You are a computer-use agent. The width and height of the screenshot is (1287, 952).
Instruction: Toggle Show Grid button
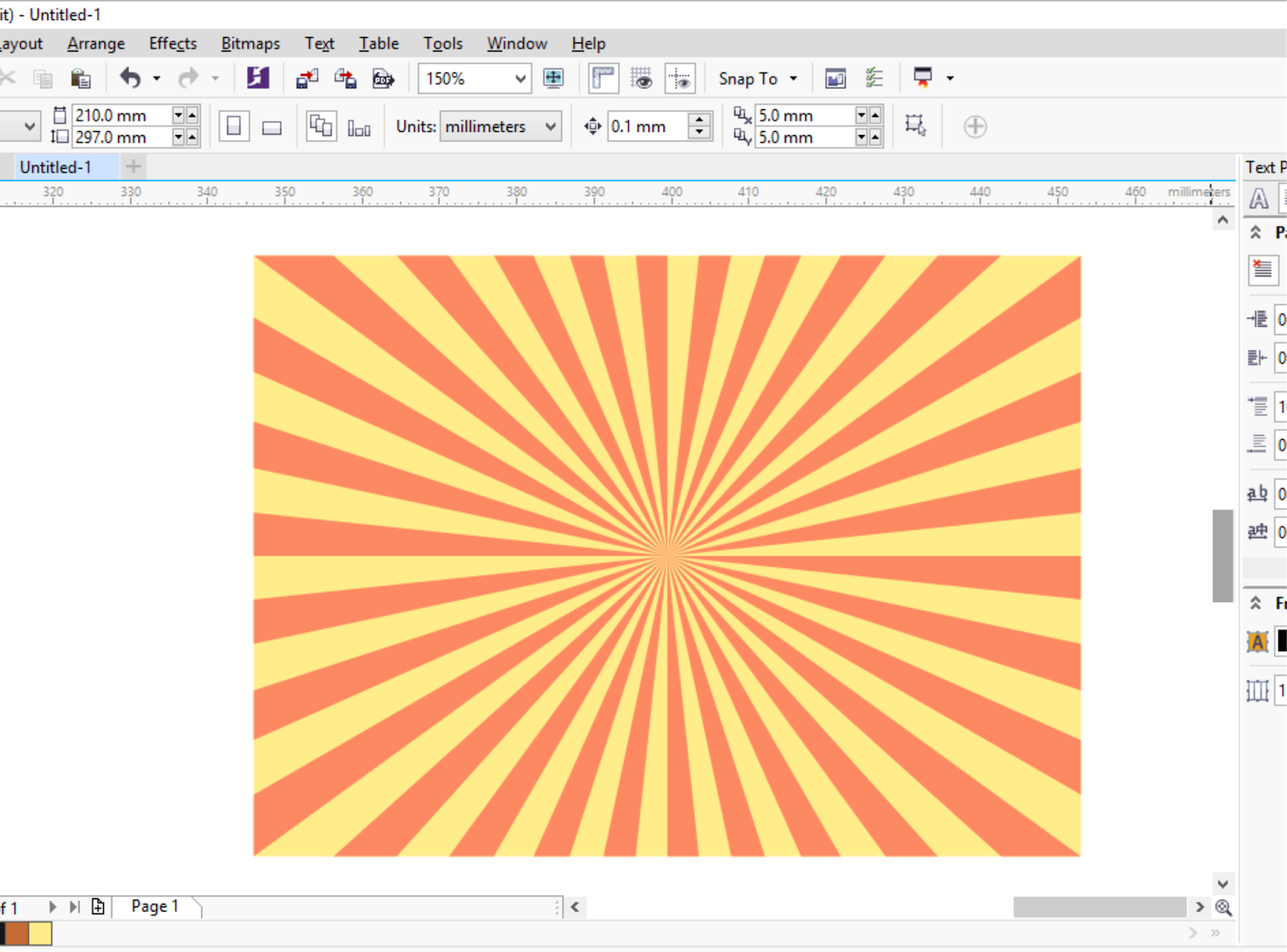[x=641, y=78]
